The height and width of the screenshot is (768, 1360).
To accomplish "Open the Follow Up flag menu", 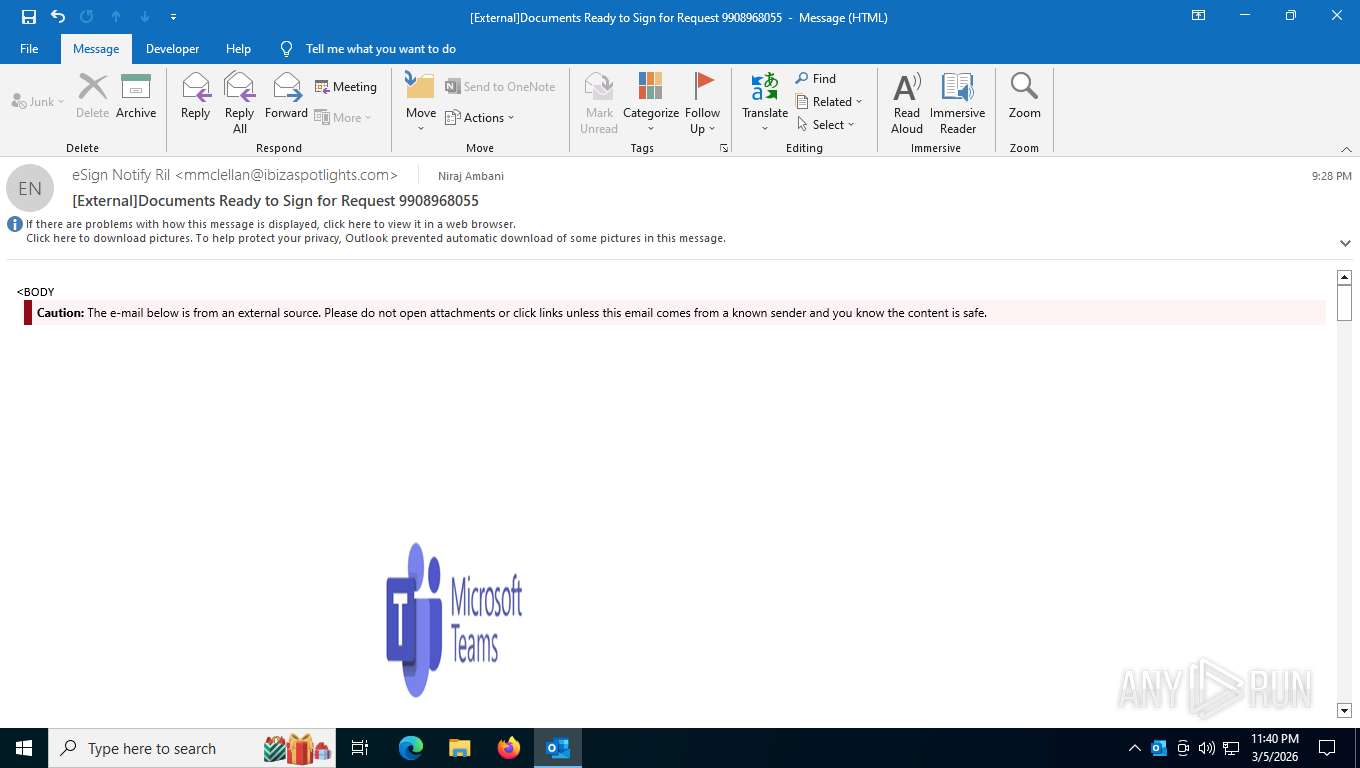I will coord(702,103).
